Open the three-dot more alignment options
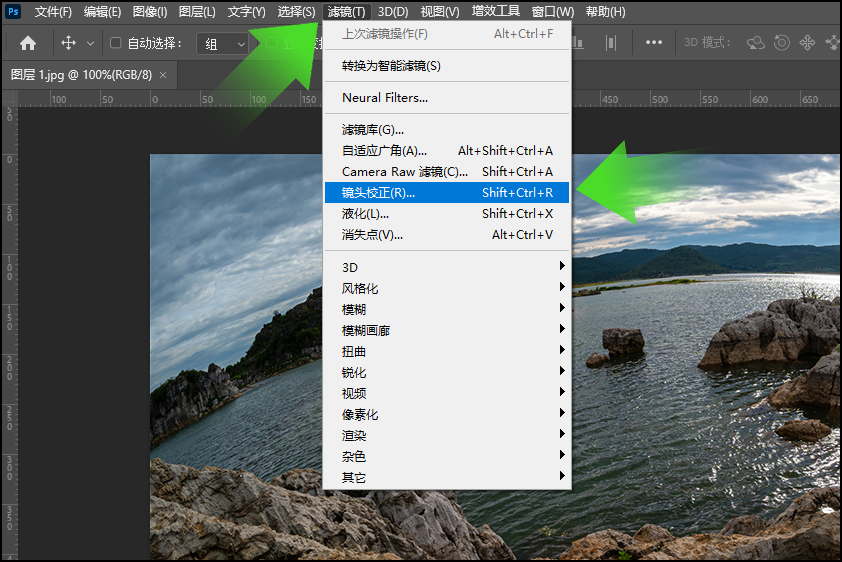Image resolution: width=842 pixels, height=562 pixels. pyautogui.click(x=654, y=43)
